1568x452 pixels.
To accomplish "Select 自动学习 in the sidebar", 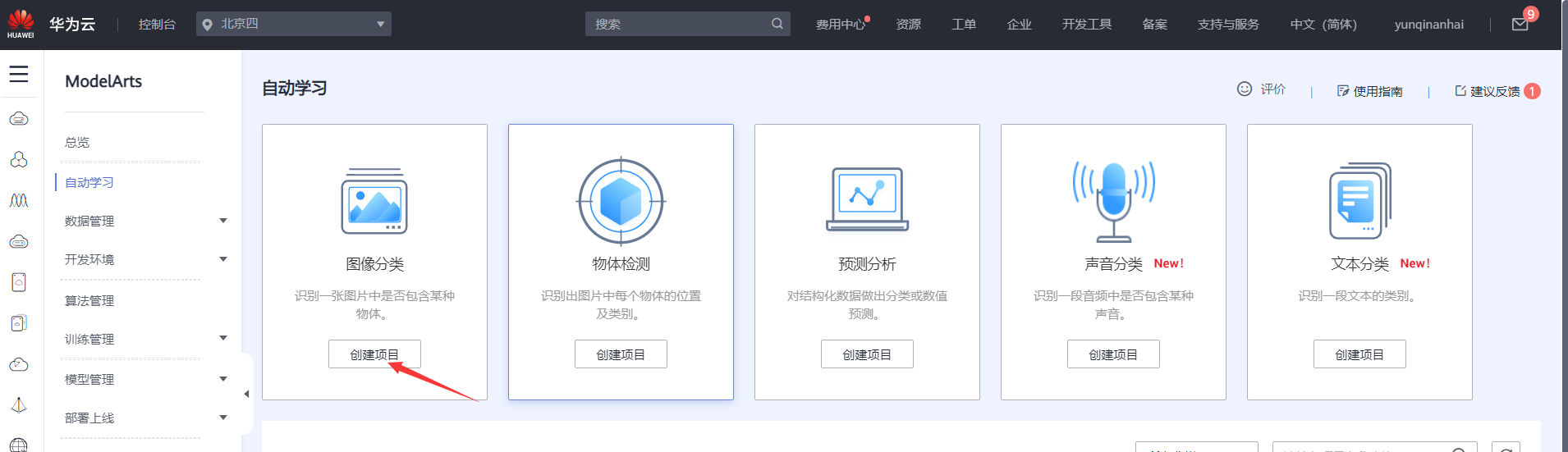I will tap(89, 182).
